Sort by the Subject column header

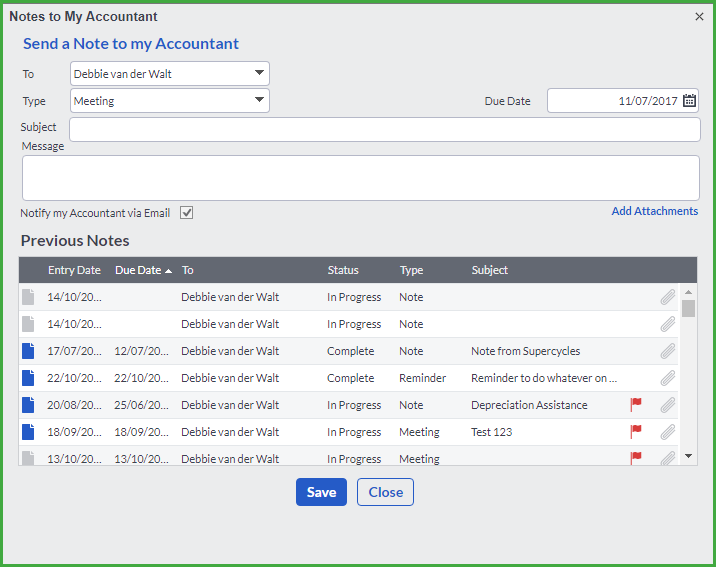tap(490, 270)
